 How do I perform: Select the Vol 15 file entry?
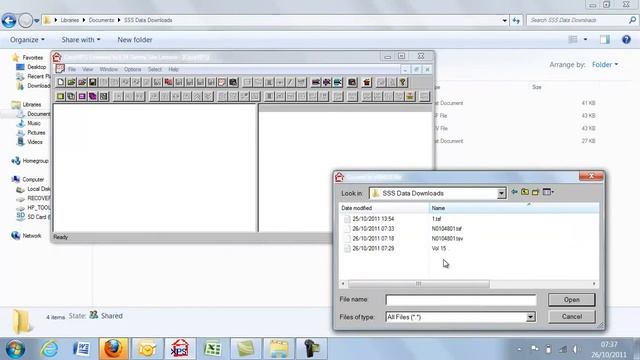439,248
